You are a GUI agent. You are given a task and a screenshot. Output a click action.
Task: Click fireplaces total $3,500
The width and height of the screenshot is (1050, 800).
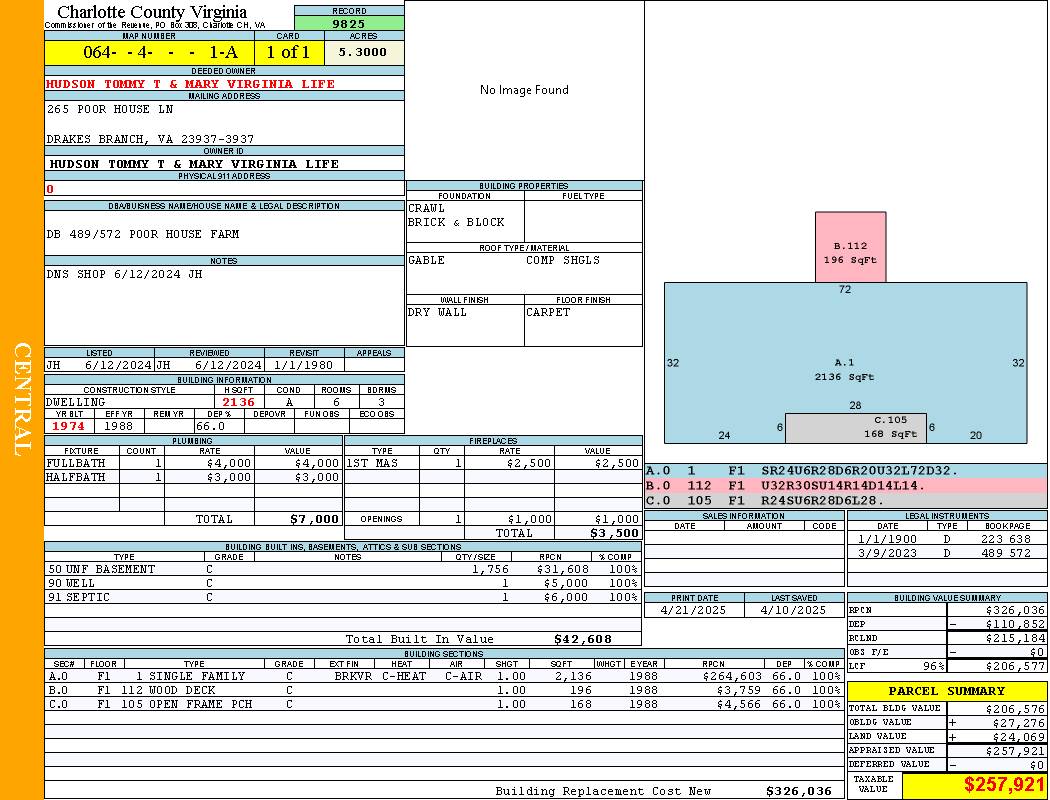pyautogui.click(x=615, y=533)
